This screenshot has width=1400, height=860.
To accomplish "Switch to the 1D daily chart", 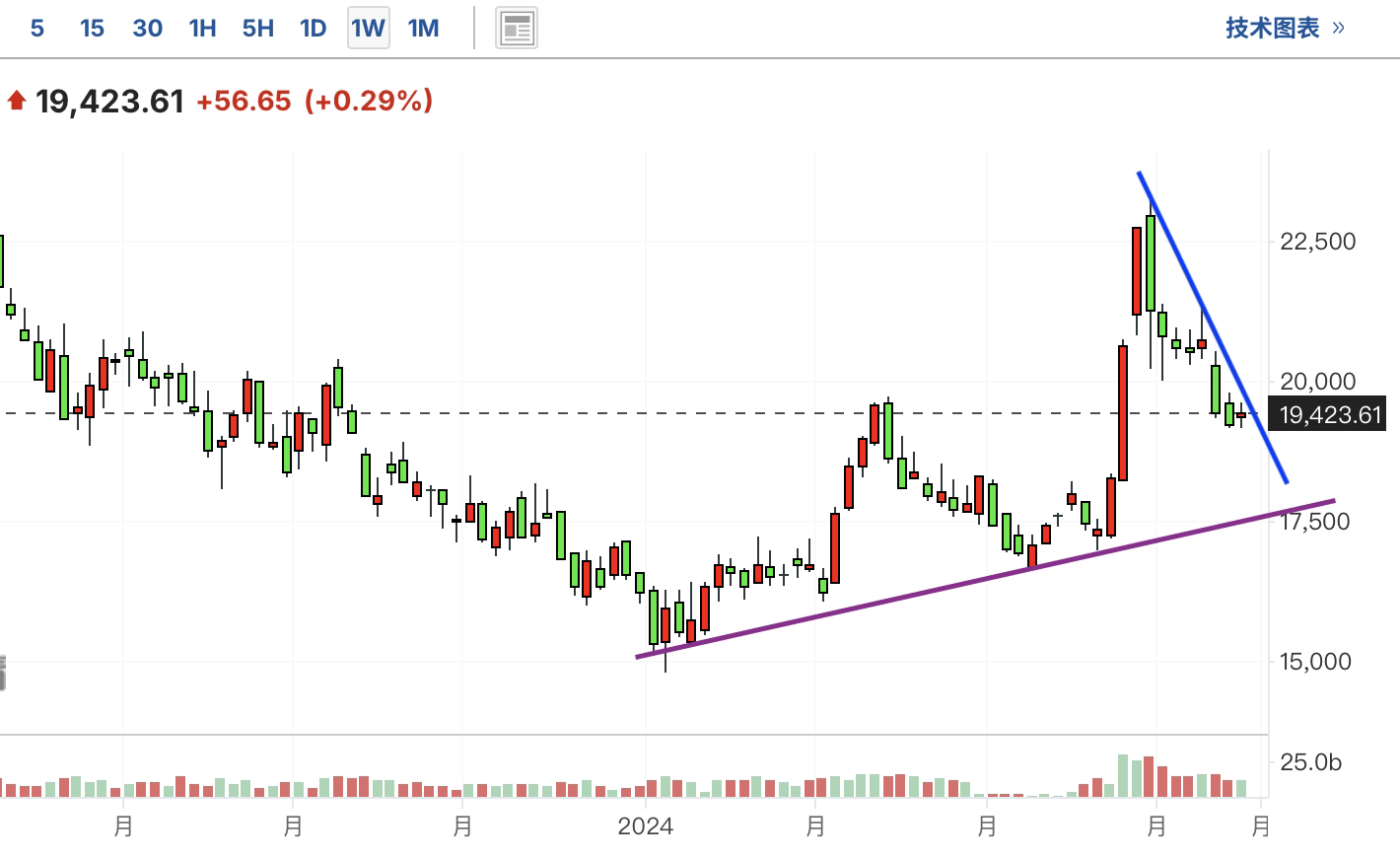I will tap(314, 28).
